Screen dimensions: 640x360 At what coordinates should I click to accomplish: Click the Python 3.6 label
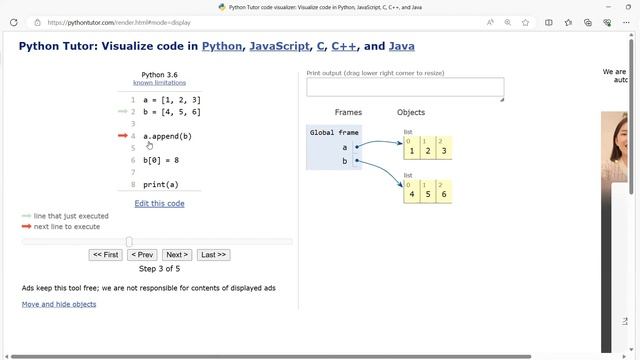[159, 75]
